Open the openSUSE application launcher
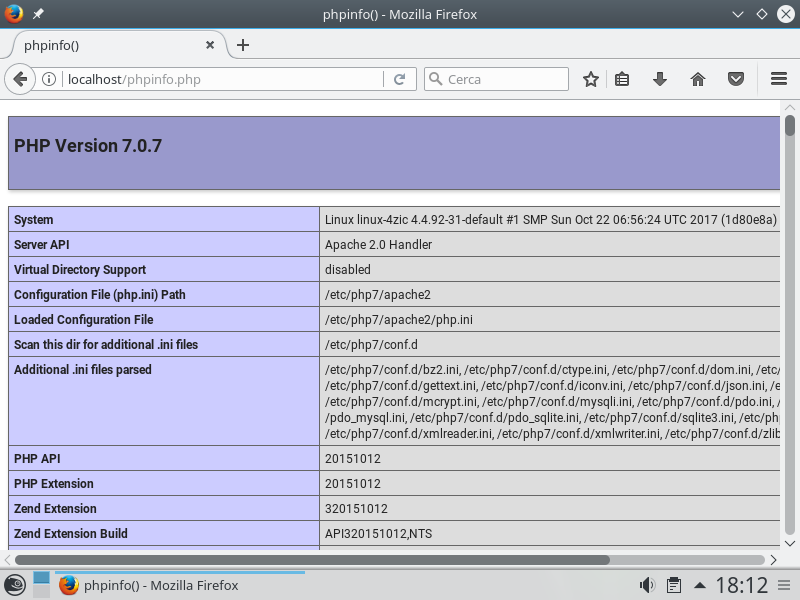This screenshot has height=600, width=800. coord(15,585)
